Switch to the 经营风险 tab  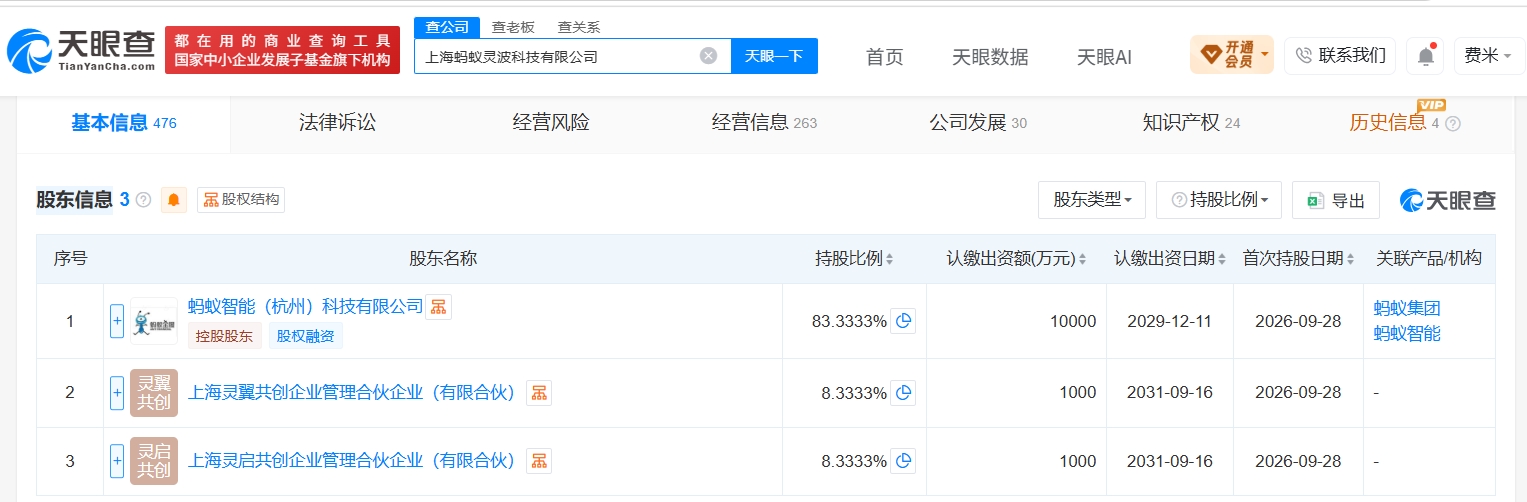coord(551,123)
